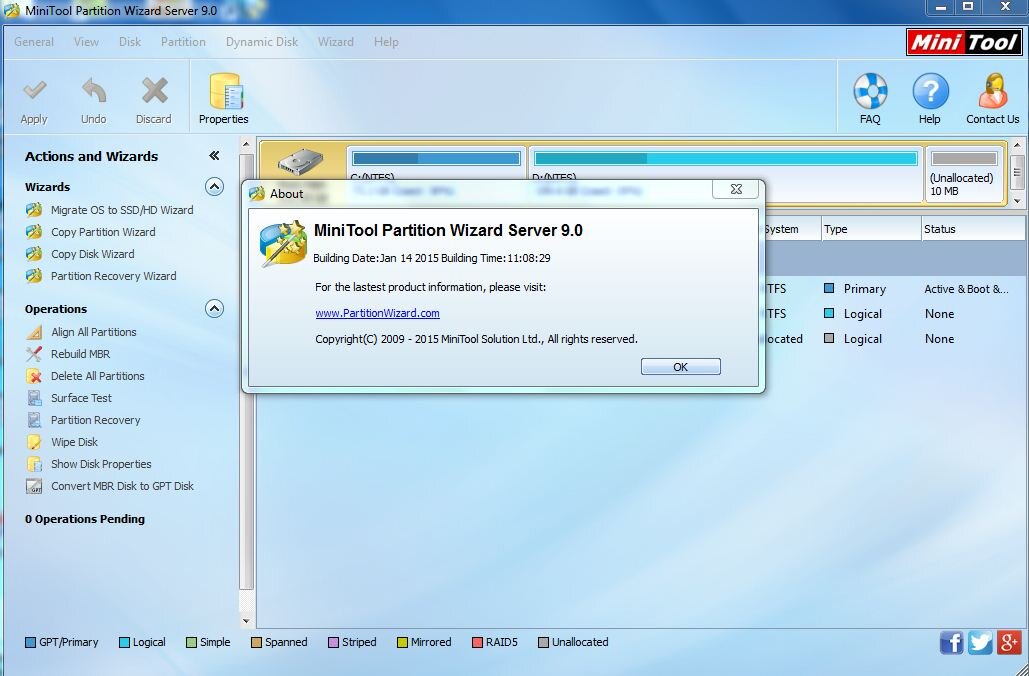Open the View menu
Screen dimensions: 1029x676
click(x=86, y=42)
